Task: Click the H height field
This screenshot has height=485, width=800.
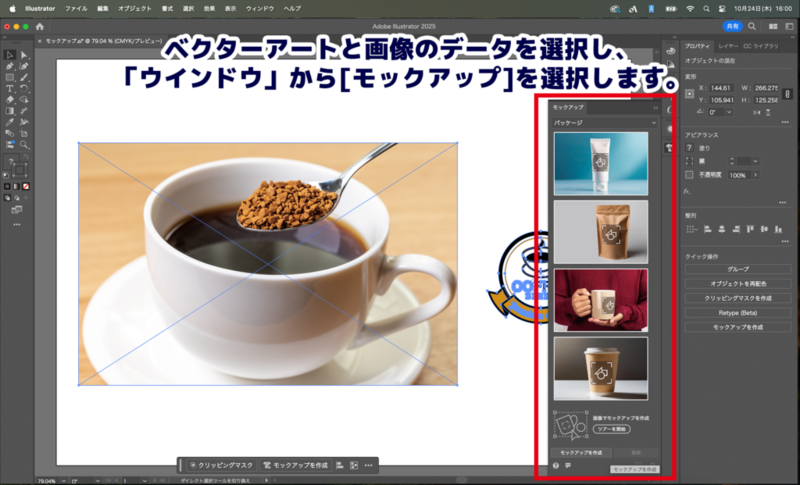Action: [x=765, y=100]
